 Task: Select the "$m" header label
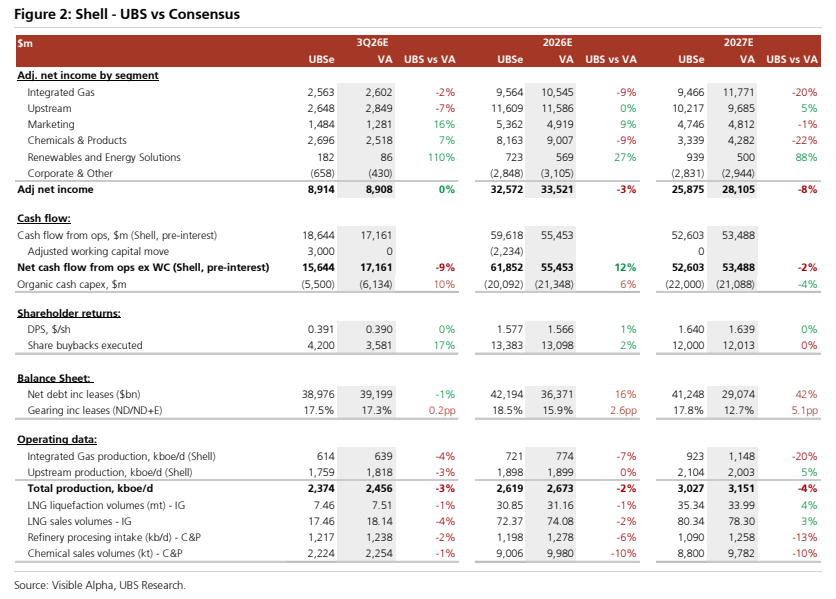pyautogui.click(x=25, y=43)
